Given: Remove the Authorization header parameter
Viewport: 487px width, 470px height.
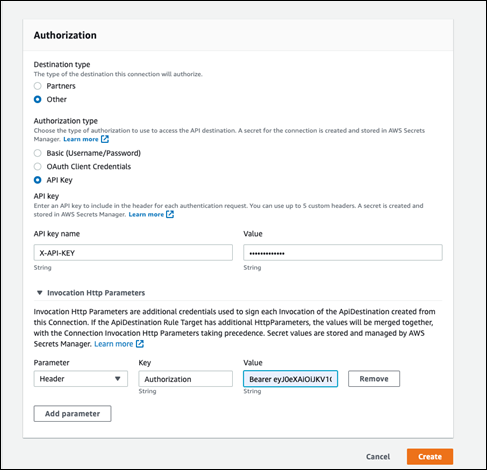Looking at the screenshot, I should [374, 379].
